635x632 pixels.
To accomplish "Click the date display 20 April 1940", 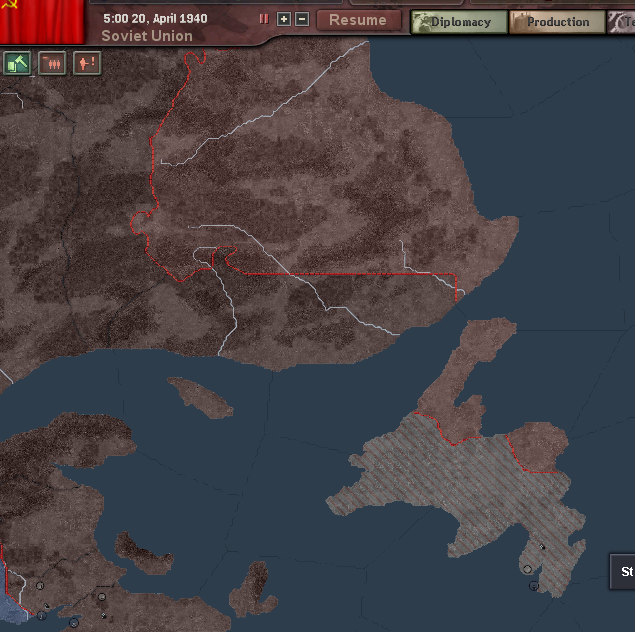I will point(155,19).
